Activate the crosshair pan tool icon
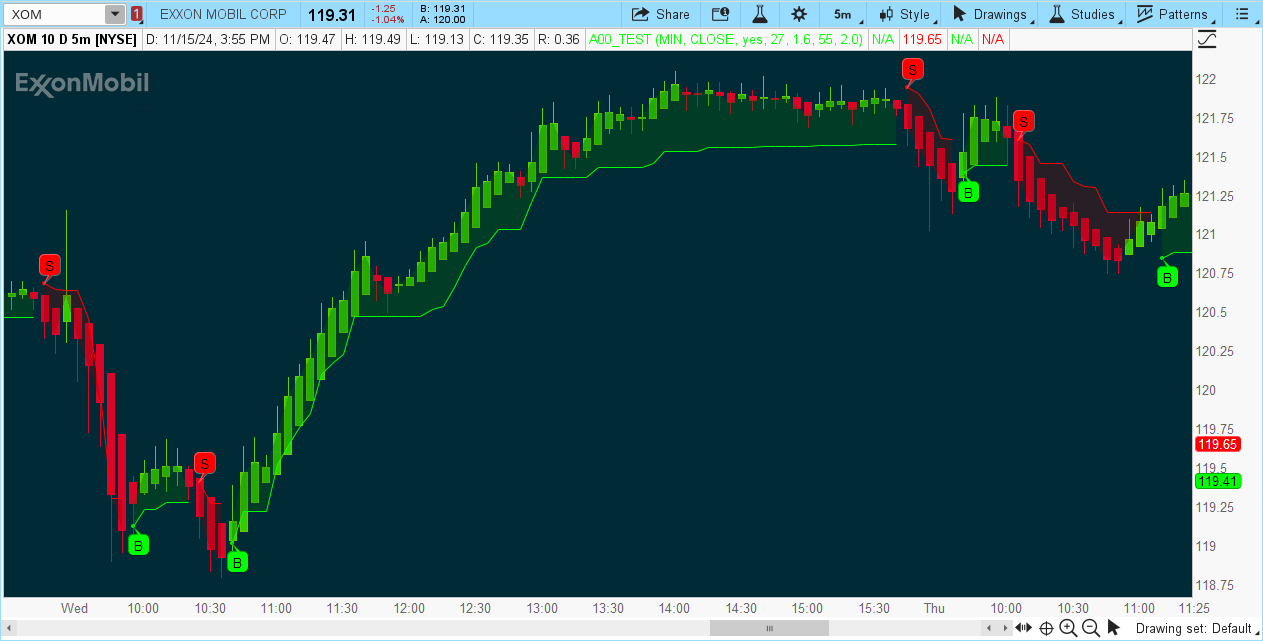The height and width of the screenshot is (641, 1263). click(x=1046, y=628)
